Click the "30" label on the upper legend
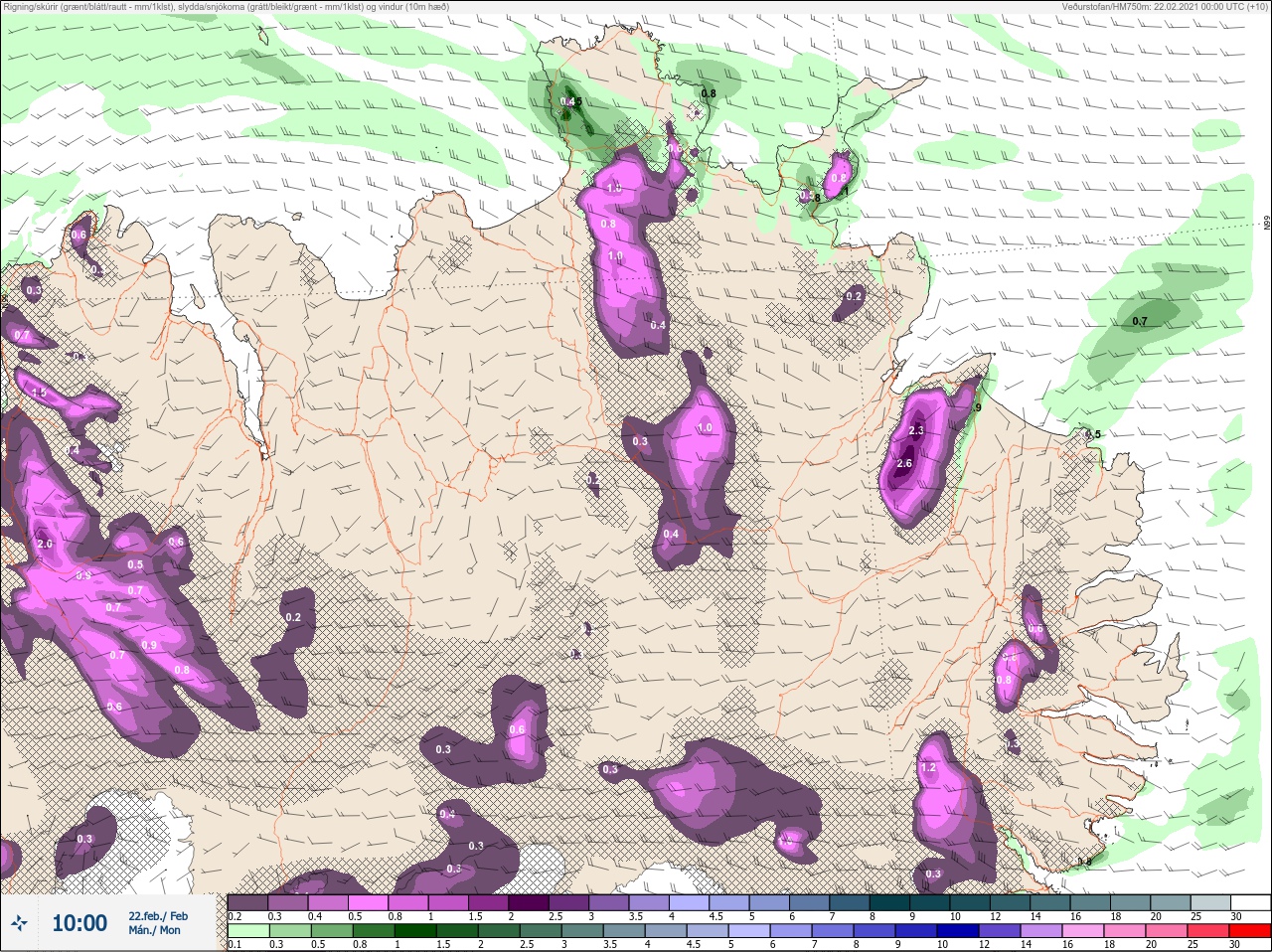Image resolution: width=1272 pixels, height=952 pixels. (1236, 916)
